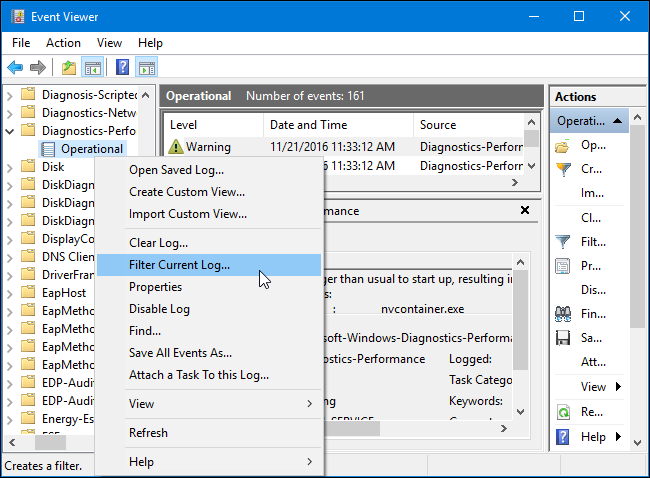
Task: Collapse the Operational section in Actions pane
Action: point(617,121)
